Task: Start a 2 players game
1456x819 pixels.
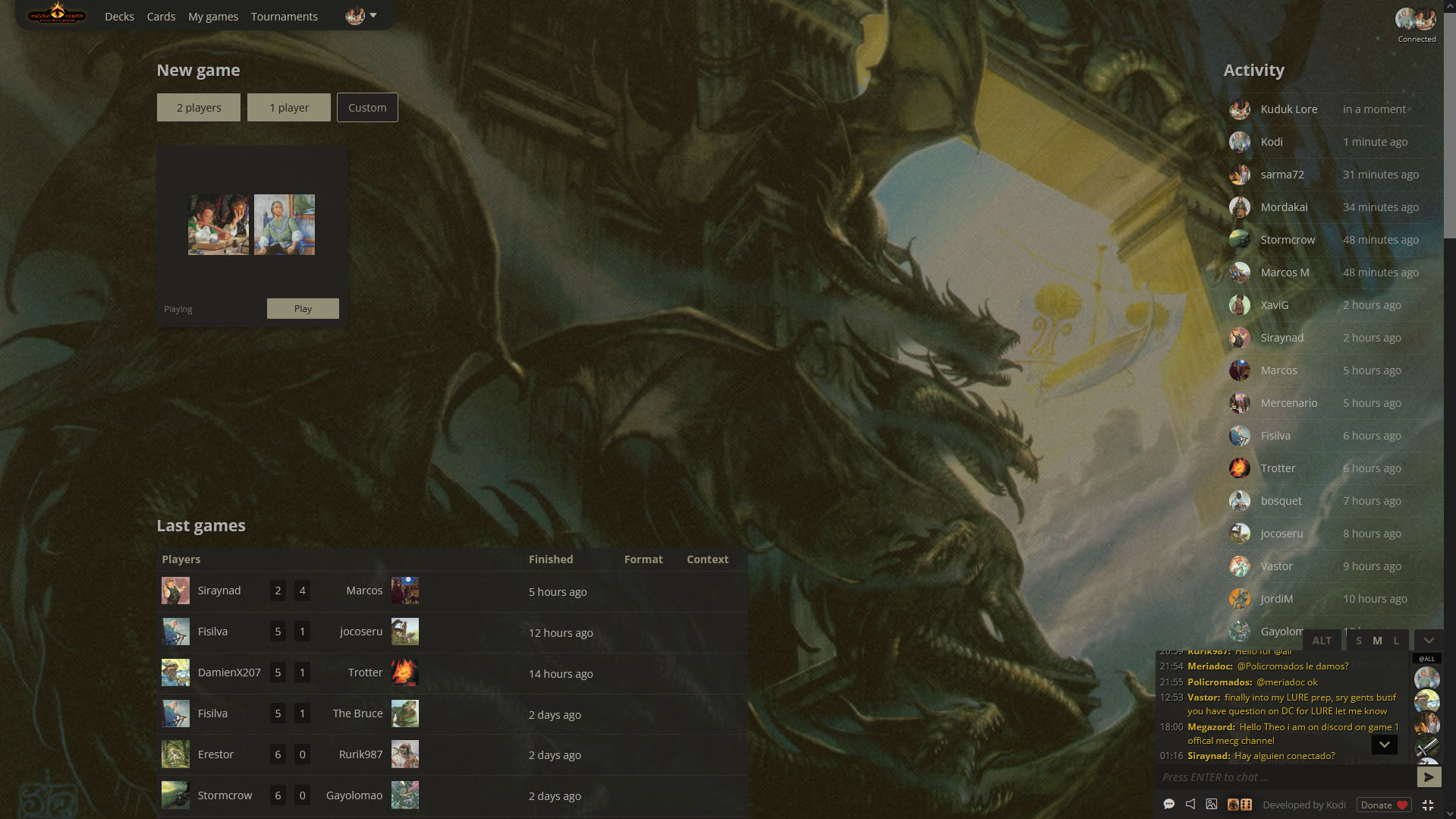Action: [x=199, y=108]
